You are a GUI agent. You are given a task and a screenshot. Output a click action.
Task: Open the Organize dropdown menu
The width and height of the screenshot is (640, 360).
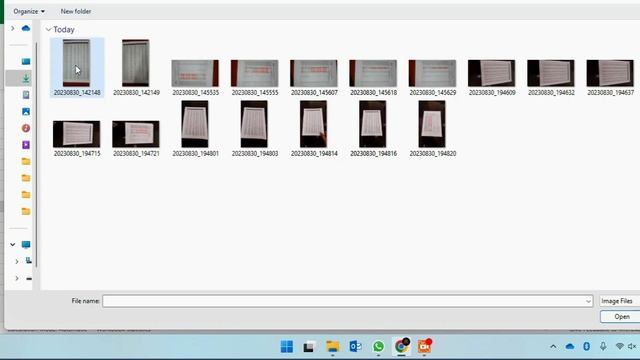[x=29, y=11]
